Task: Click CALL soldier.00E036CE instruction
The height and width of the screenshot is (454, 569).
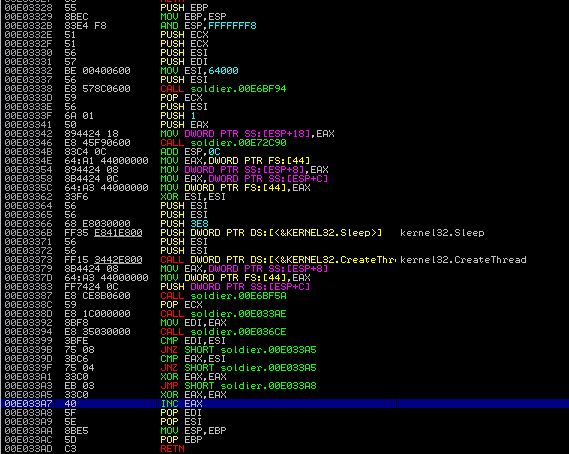Action: point(223,332)
